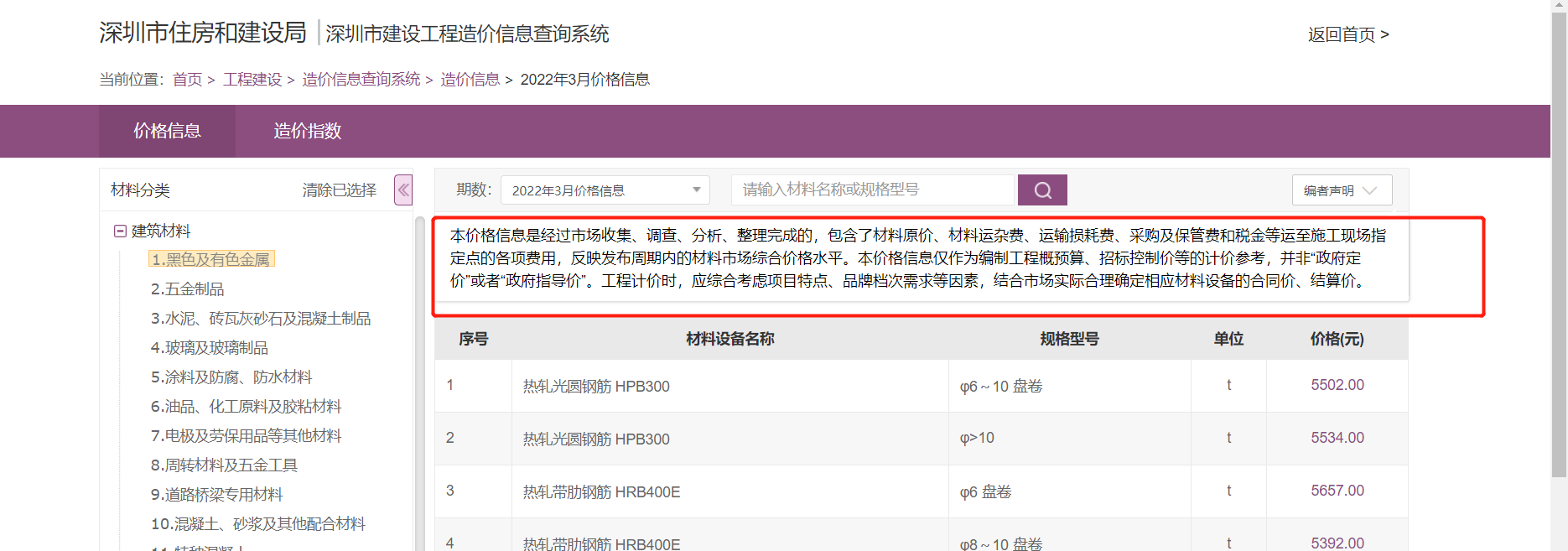Select category 9.道路桥梁专用材料
Image resolution: width=1568 pixels, height=551 pixels.
tap(216, 494)
